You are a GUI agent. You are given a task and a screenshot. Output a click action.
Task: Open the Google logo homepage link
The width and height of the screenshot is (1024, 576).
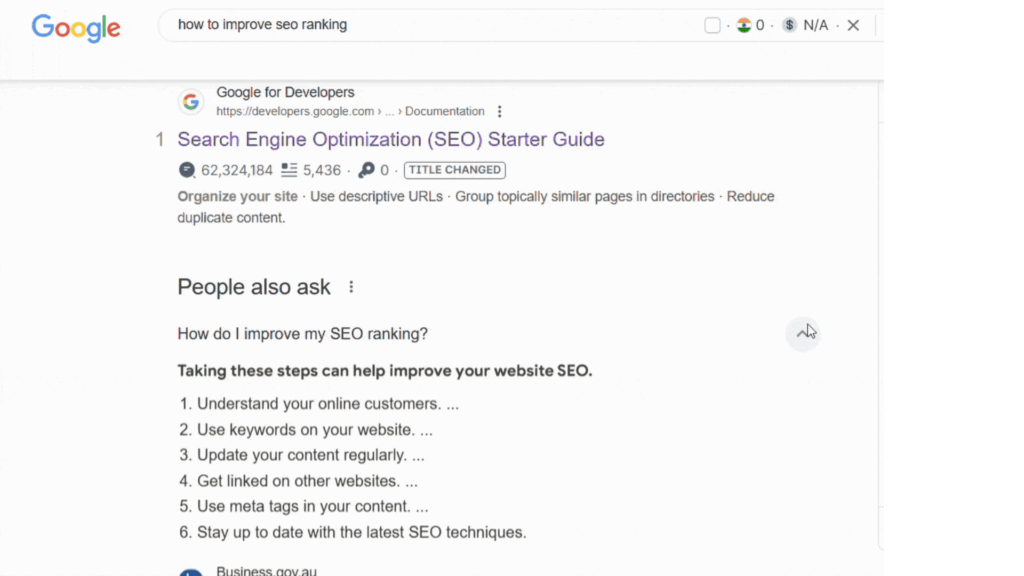76,27
